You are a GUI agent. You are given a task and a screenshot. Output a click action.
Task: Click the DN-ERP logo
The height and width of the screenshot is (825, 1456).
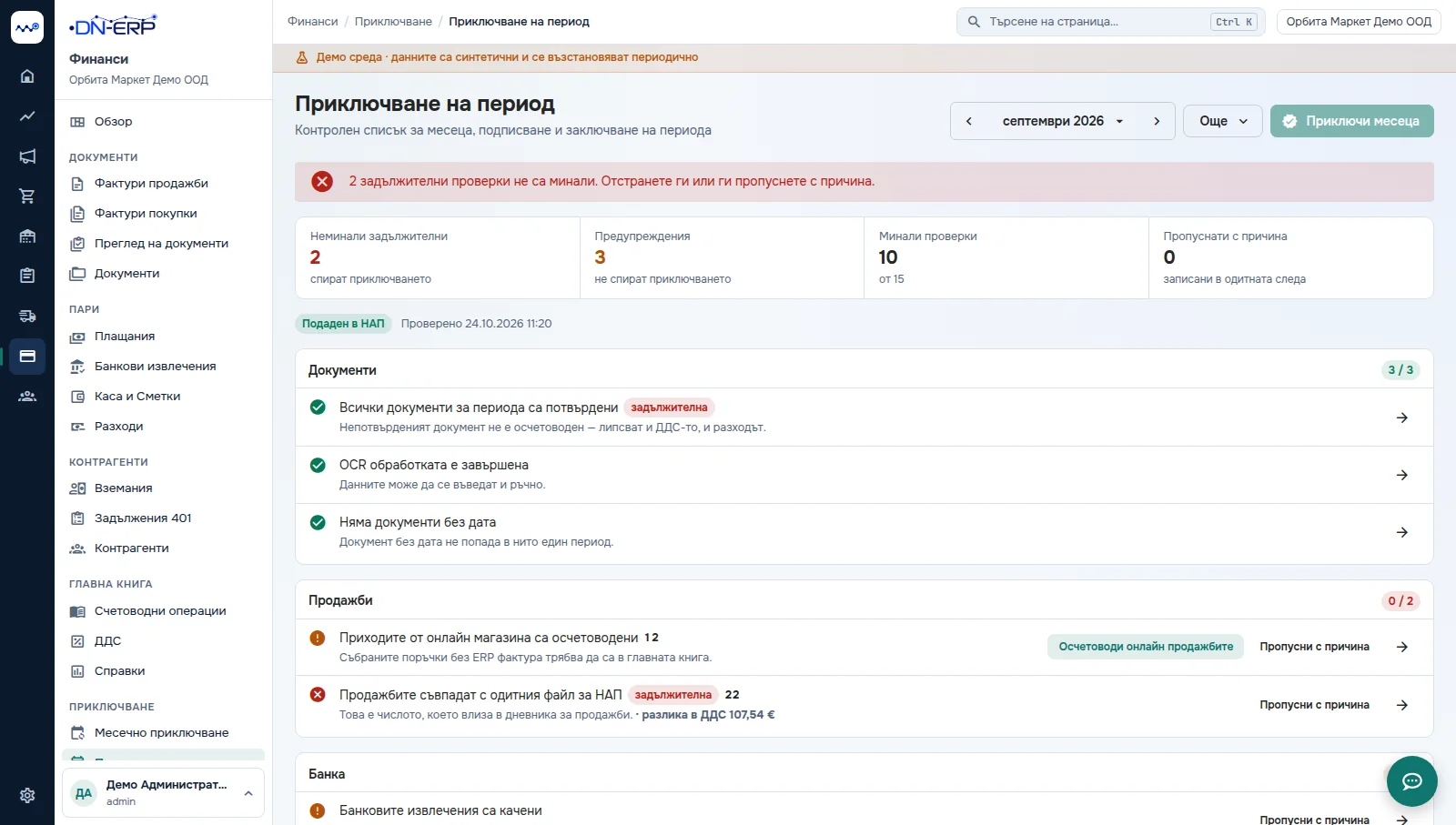113,25
